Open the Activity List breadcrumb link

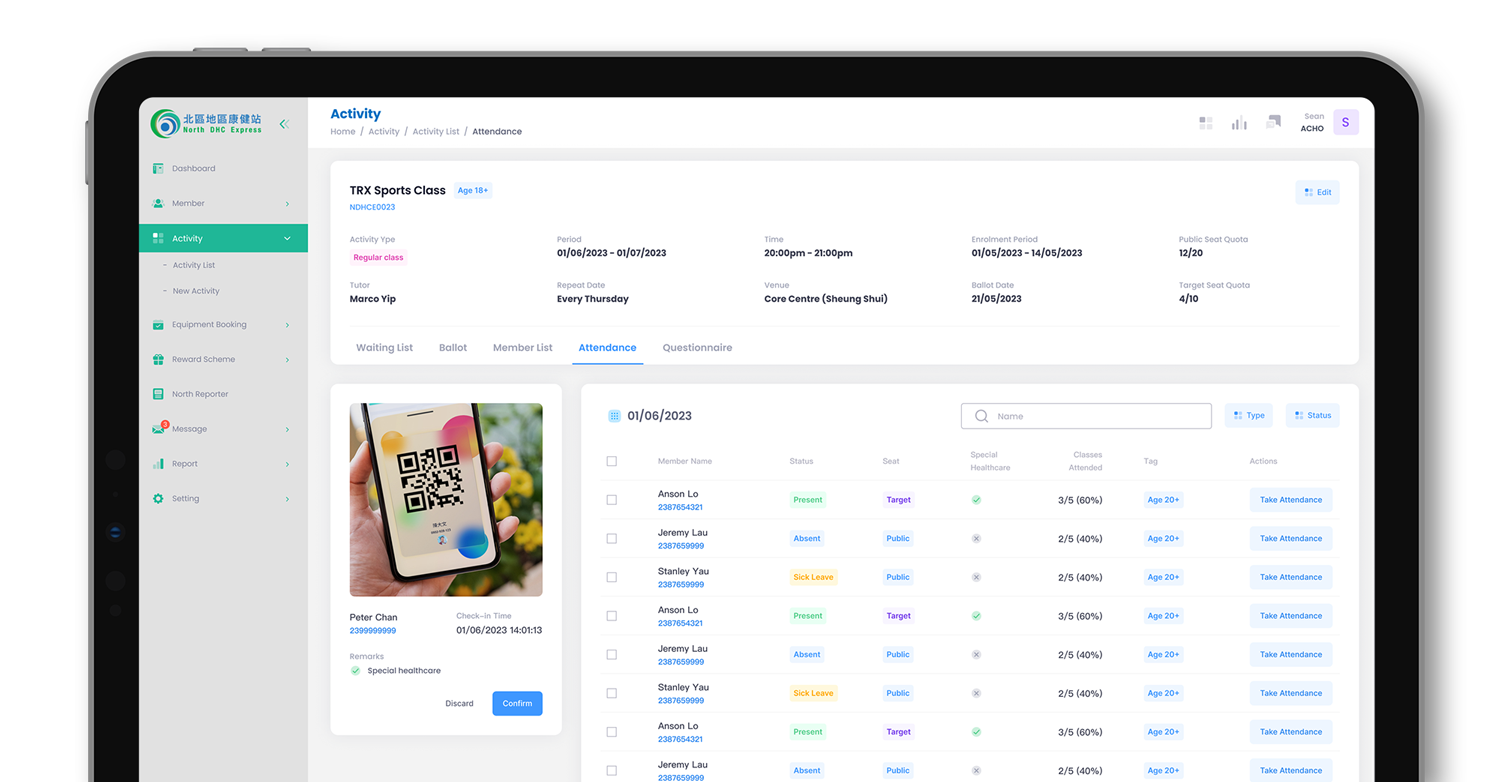pos(436,132)
